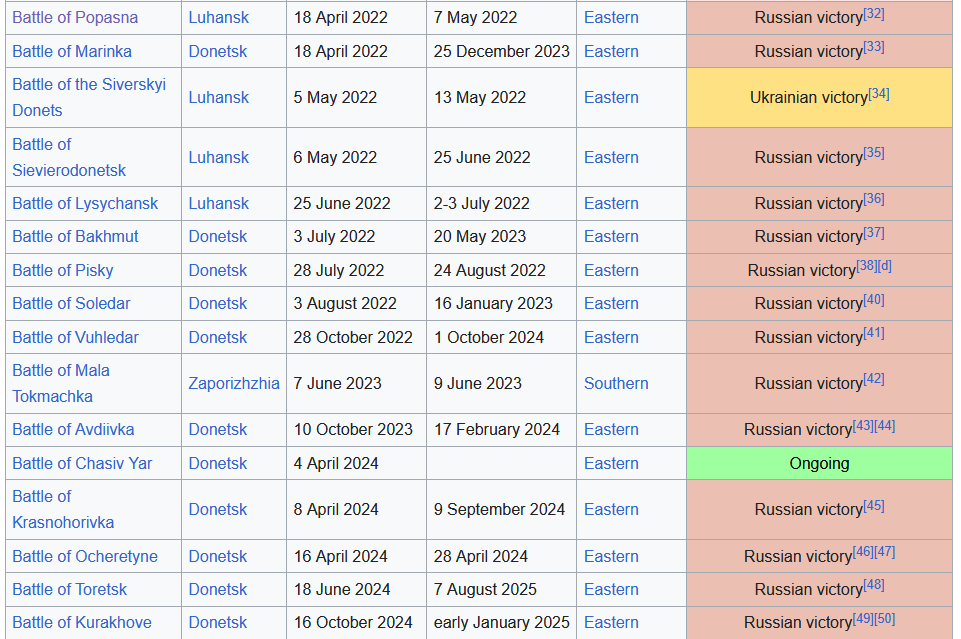Open the Battle of Ocheretyne link

point(85,556)
